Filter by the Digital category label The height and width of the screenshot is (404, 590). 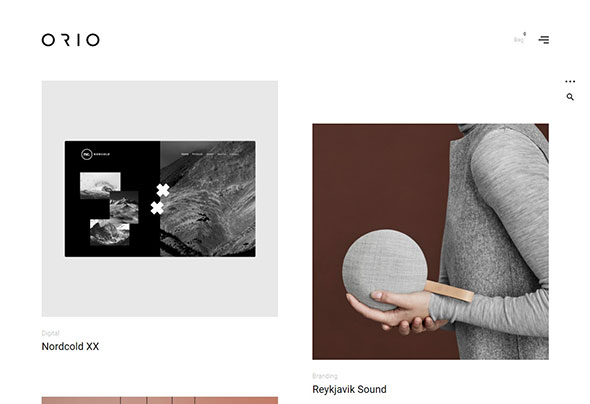coord(50,333)
